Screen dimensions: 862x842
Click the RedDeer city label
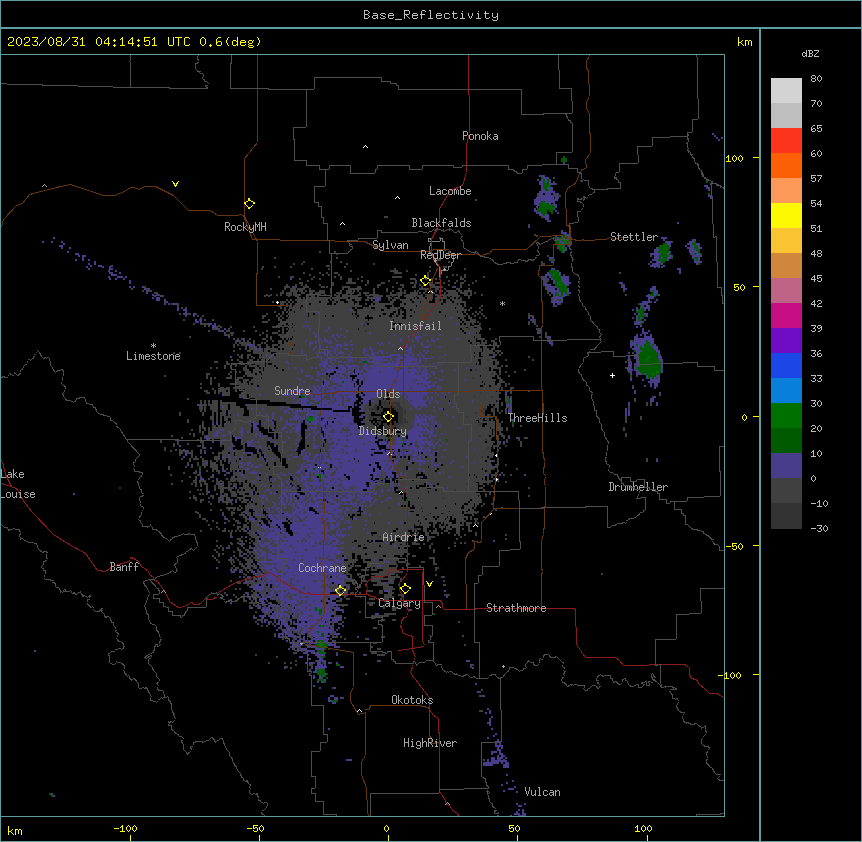point(440,255)
